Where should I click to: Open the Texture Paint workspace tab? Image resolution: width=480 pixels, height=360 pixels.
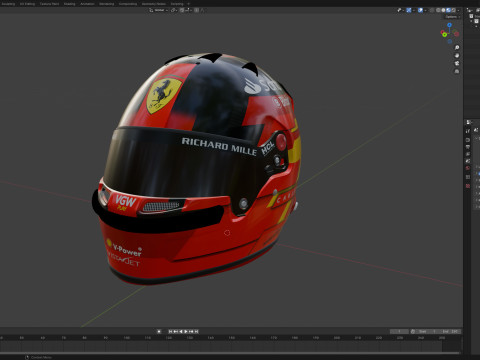click(x=49, y=4)
